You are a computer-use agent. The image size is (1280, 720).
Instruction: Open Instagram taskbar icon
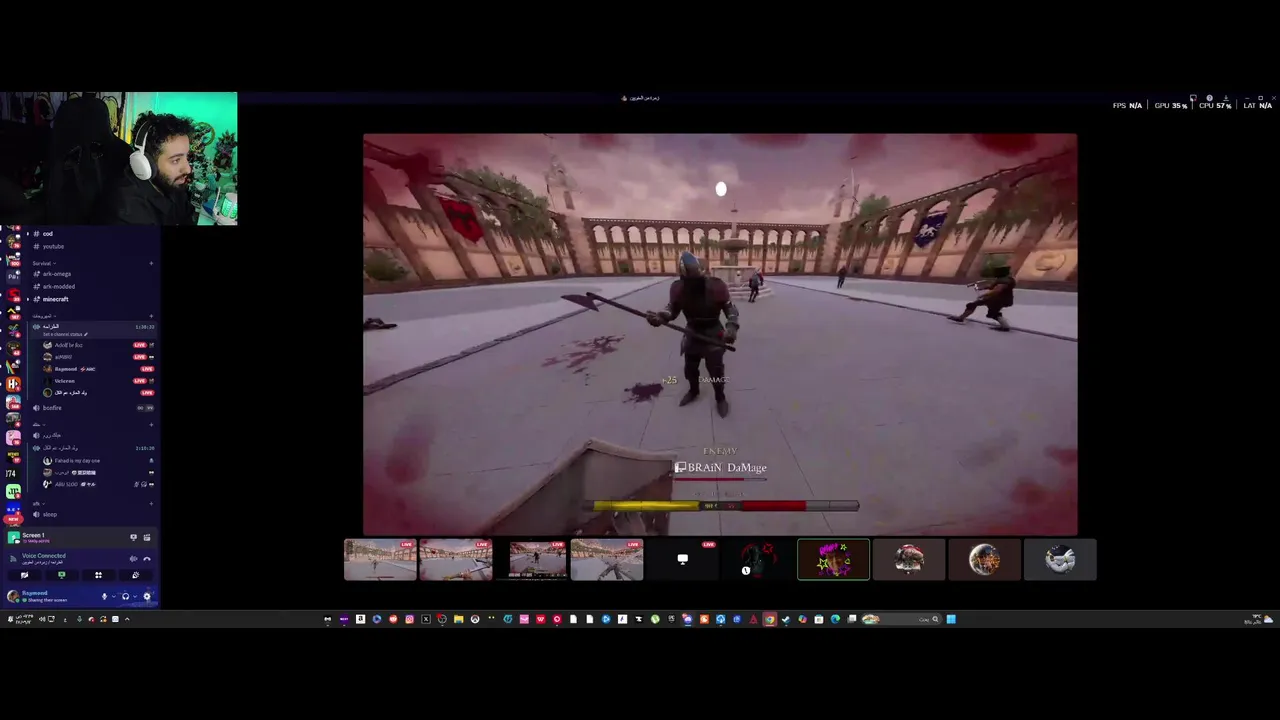click(409, 619)
